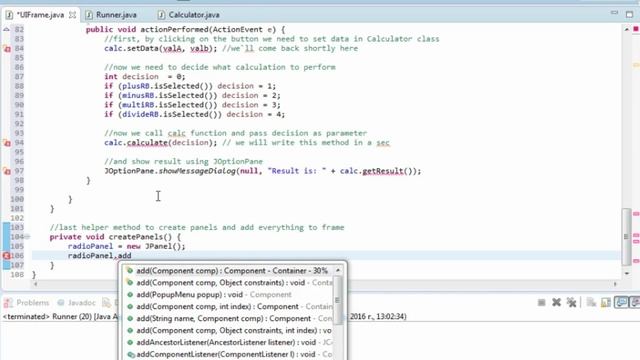Click the red error square atop overview ruler
Image resolution: width=640 pixels, height=360 pixels.
click(636, 29)
